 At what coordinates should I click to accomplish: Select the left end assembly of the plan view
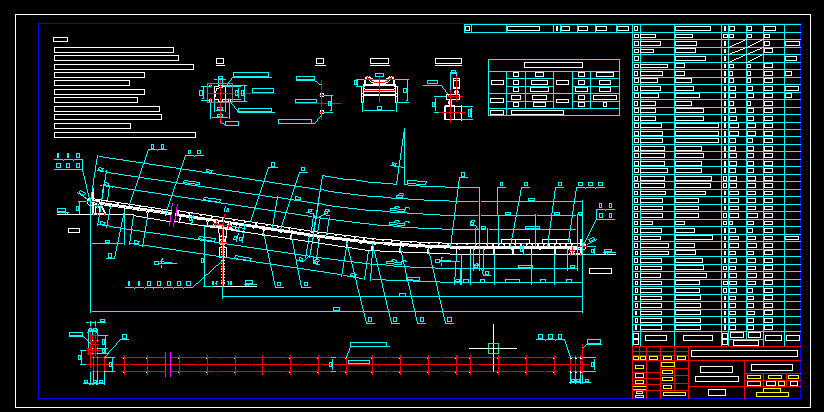pos(94,352)
